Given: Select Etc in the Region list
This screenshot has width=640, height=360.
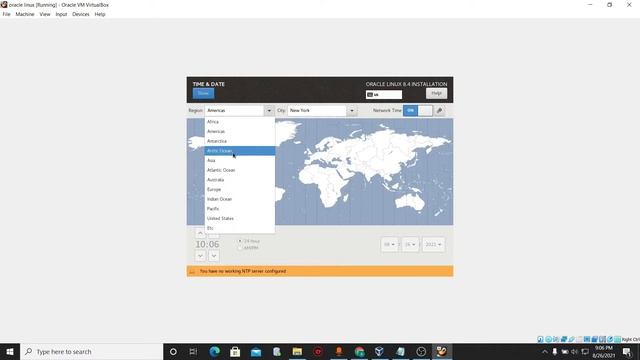Looking at the screenshot, I should click(x=240, y=228).
